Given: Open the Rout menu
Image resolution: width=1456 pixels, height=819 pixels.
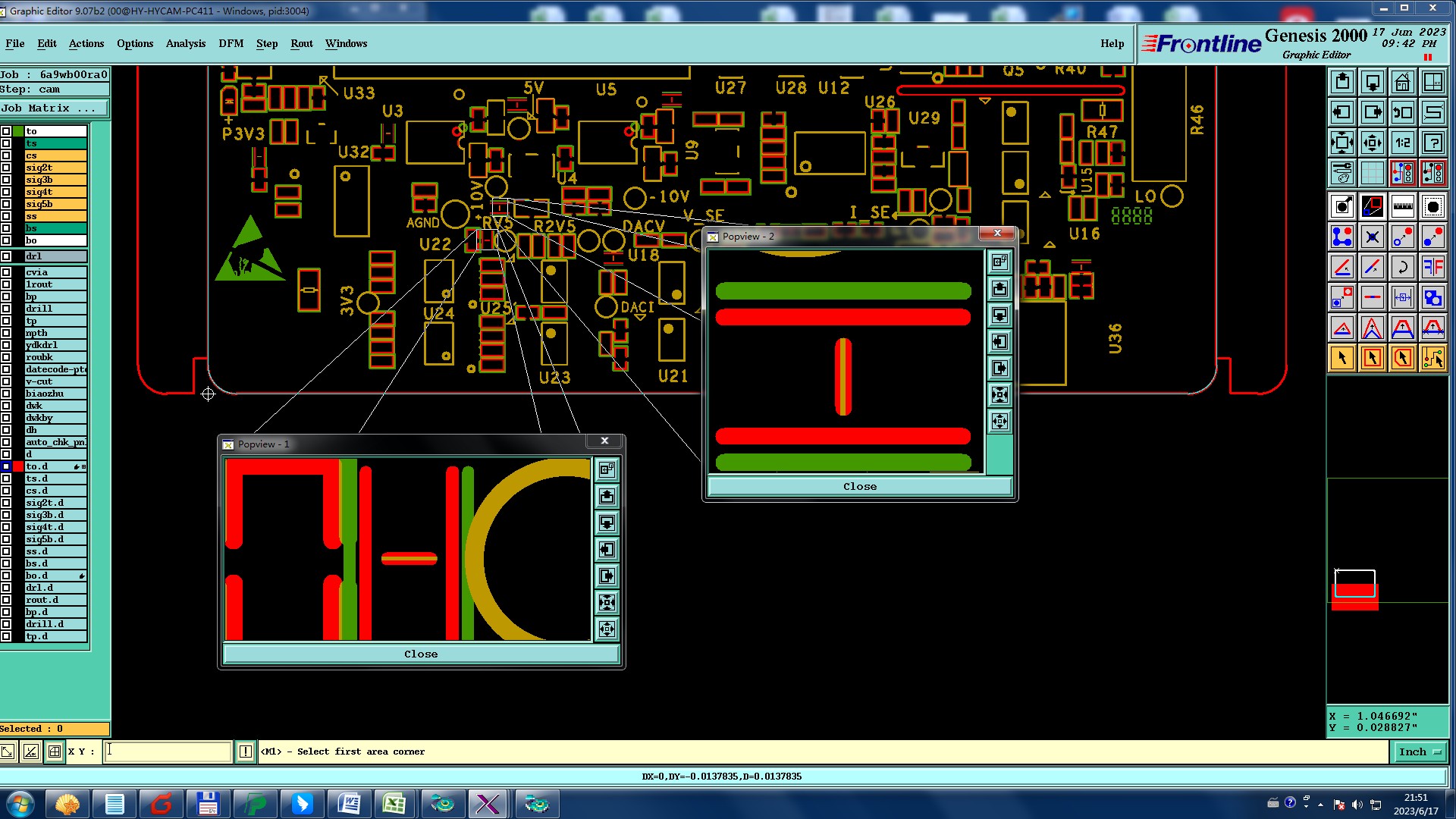Looking at the screenshot, I should pyautogui.click(x=302, y=44).
